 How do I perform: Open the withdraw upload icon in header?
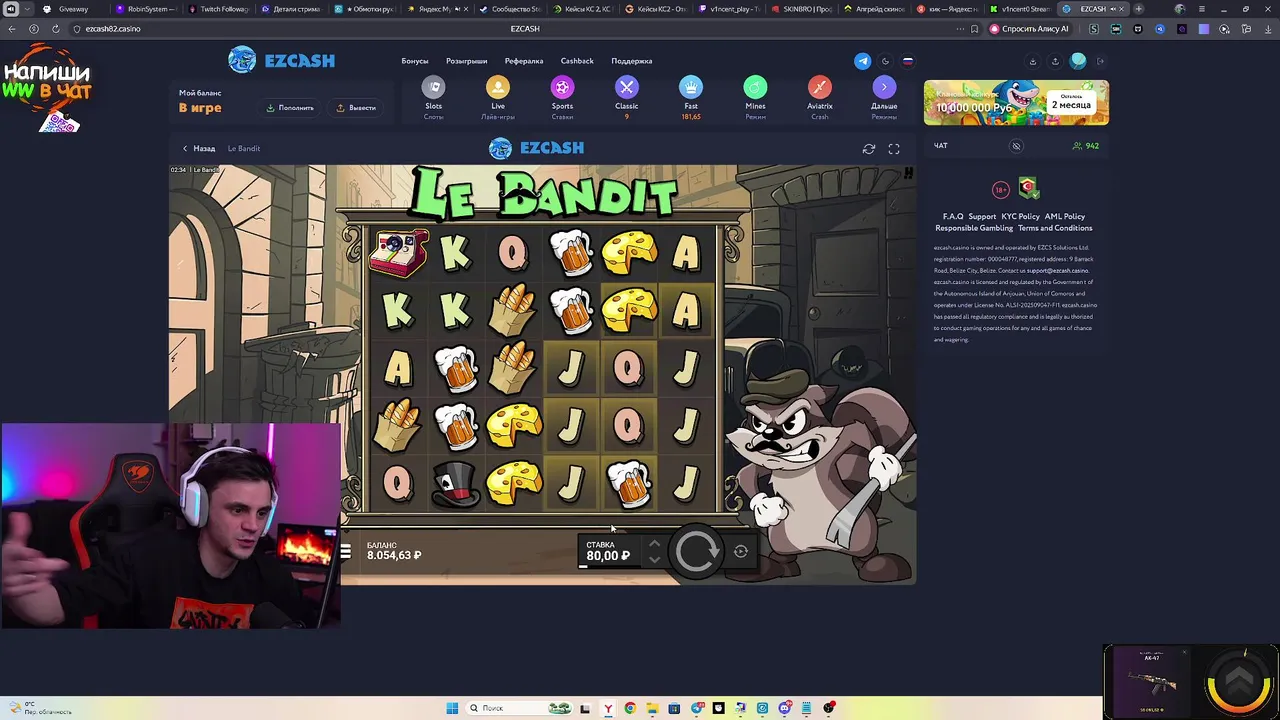pos(1055,61)
